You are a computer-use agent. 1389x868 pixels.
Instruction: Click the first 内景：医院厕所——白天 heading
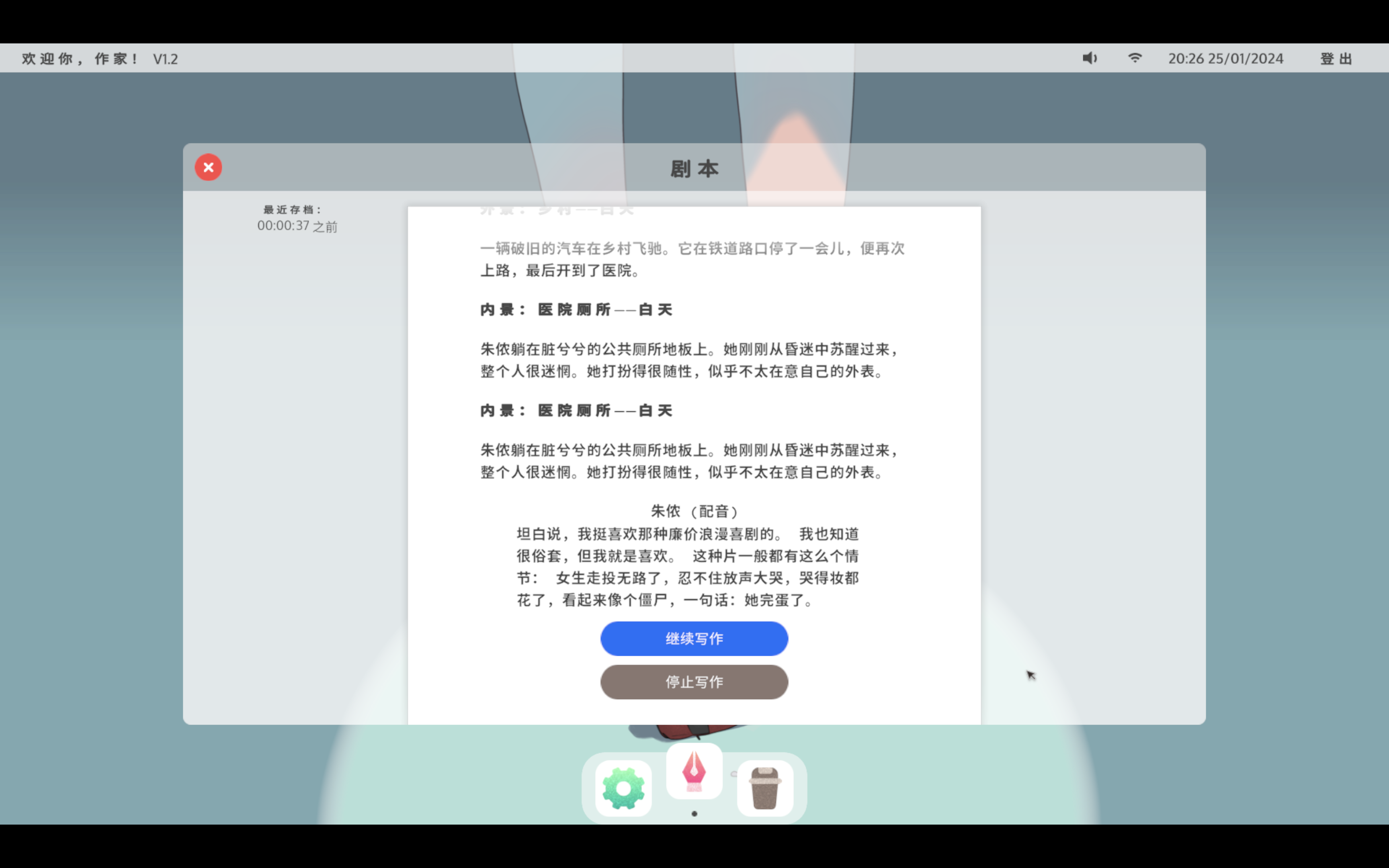click(576, 310)
